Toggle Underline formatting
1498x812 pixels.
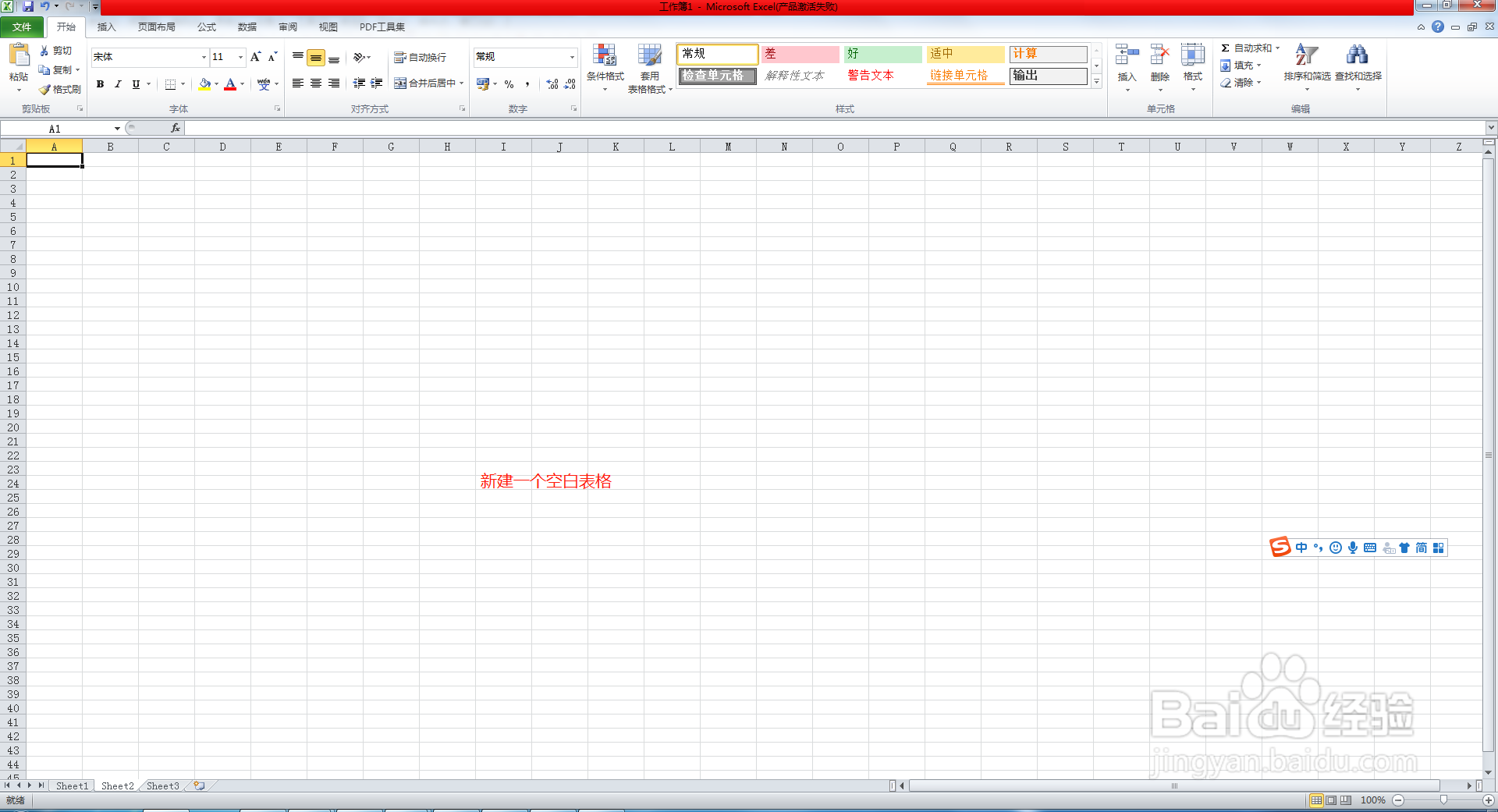coord(136,84)
